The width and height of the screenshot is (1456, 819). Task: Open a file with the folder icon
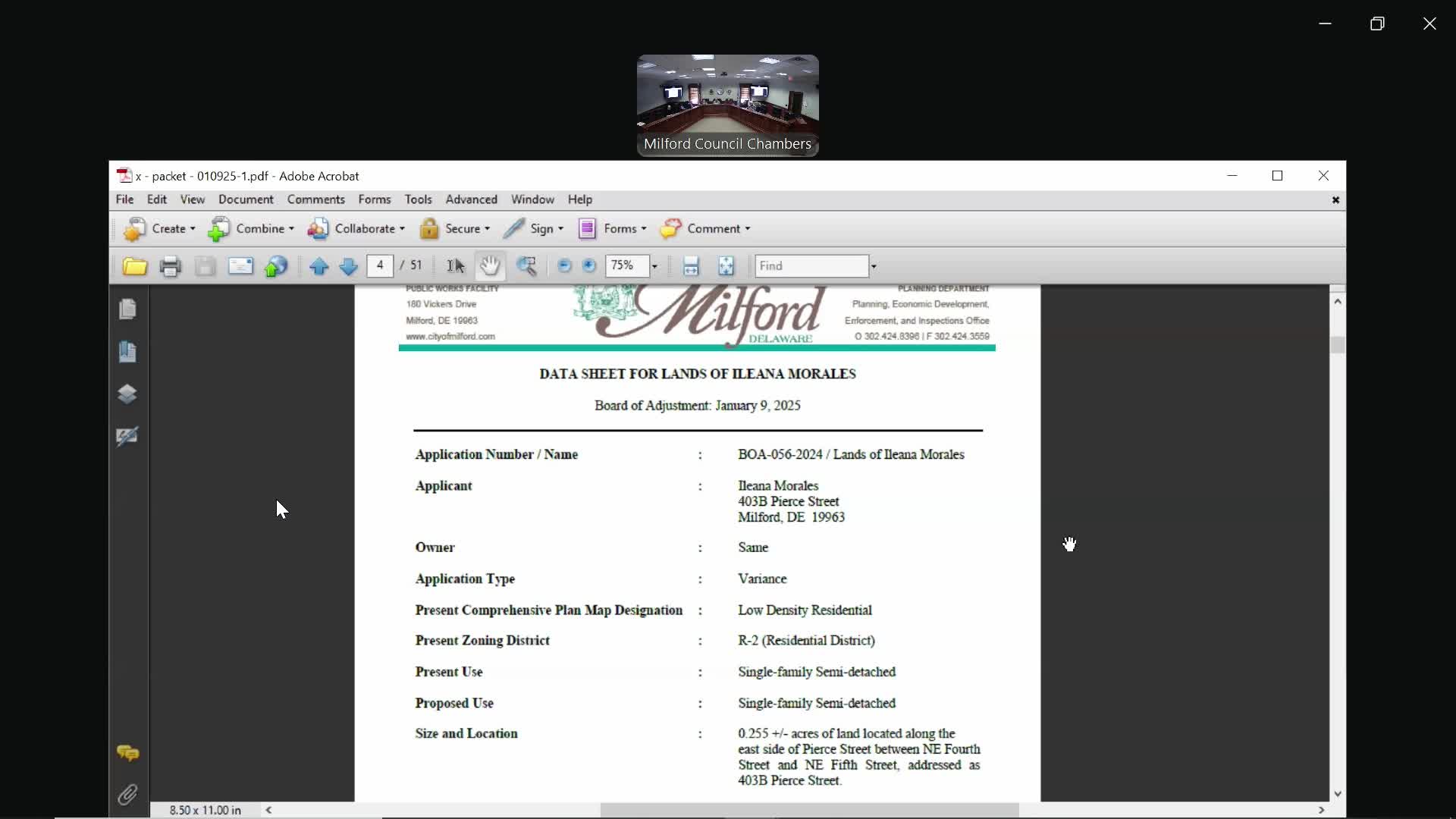[x=134, y=266]
